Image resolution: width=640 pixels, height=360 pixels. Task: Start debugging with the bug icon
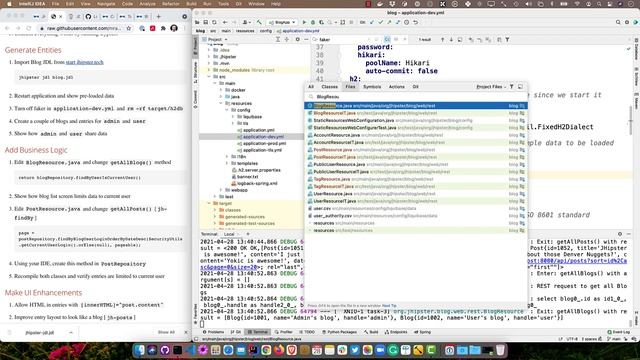tap(313, 22)
